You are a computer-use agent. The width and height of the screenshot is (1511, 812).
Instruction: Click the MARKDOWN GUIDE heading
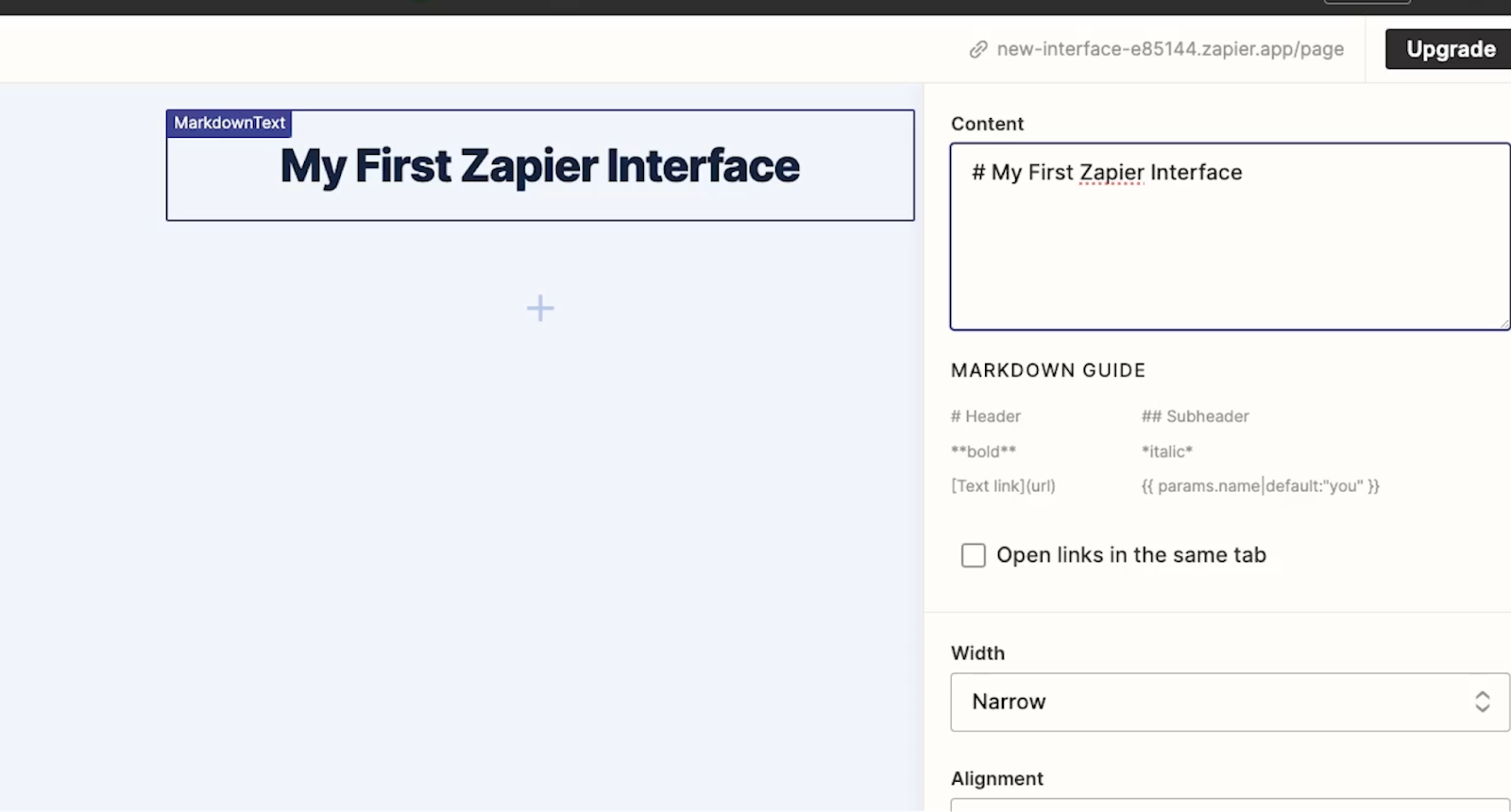1048,370
